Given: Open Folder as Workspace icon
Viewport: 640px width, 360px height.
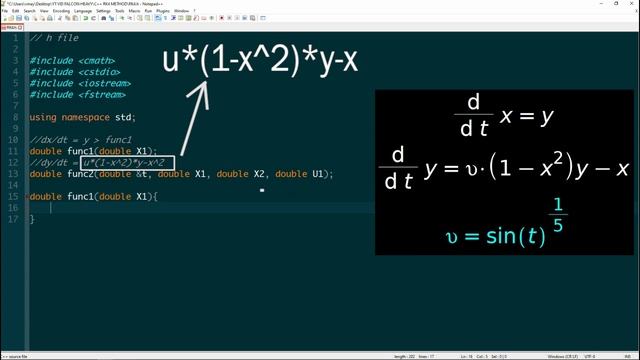Looking at the screenshot, I should point(204,18).
